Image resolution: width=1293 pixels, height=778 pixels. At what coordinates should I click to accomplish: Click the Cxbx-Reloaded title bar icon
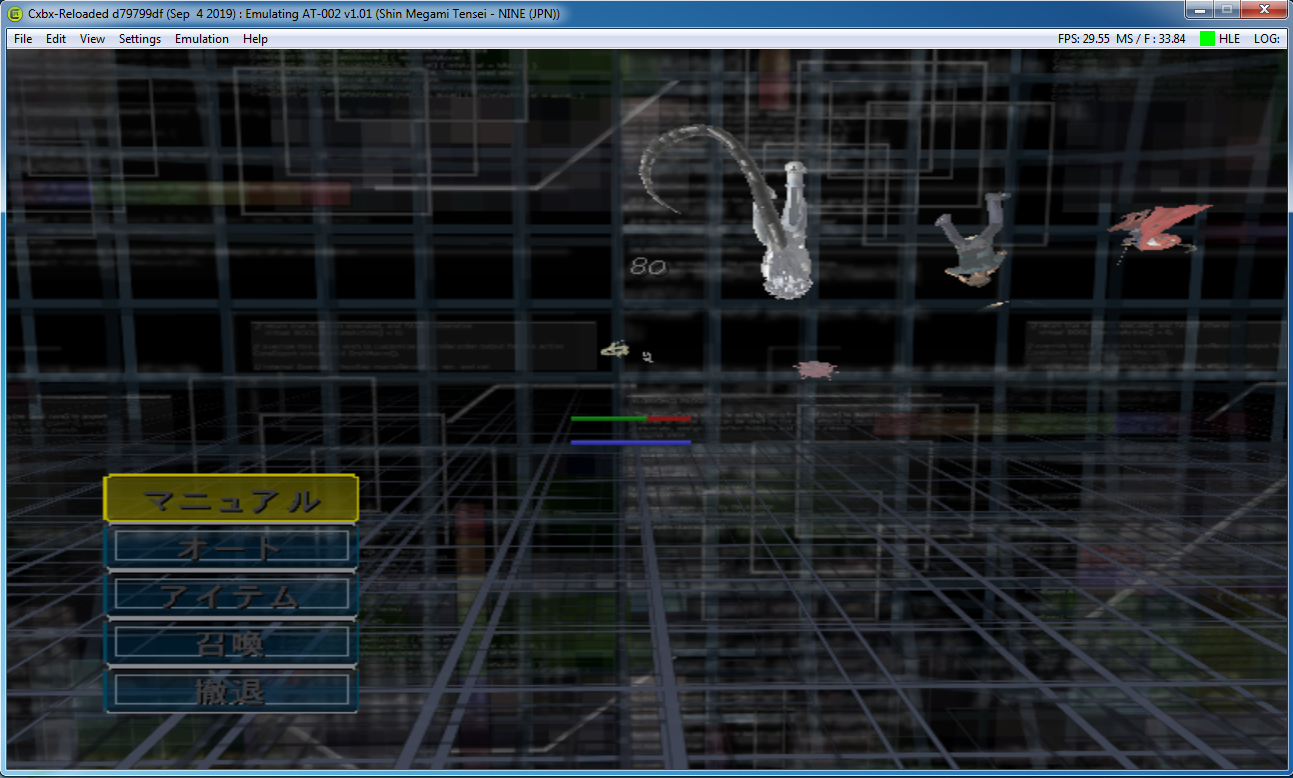point(15,13)
